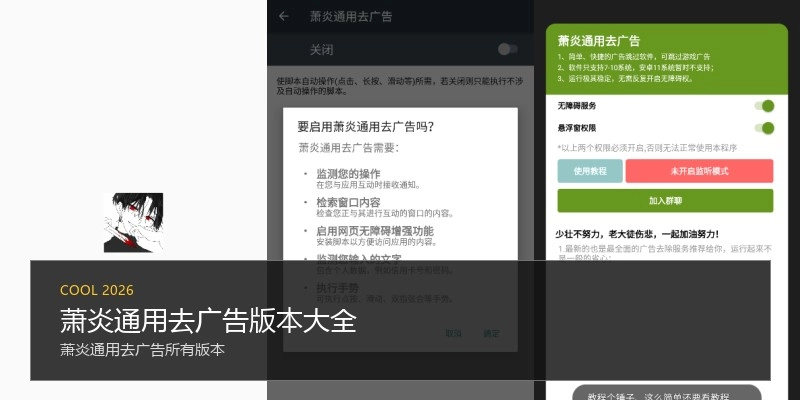
Task: Click the 少壮不努力,老大徒伤悲 slogan text
Action: 637,234
